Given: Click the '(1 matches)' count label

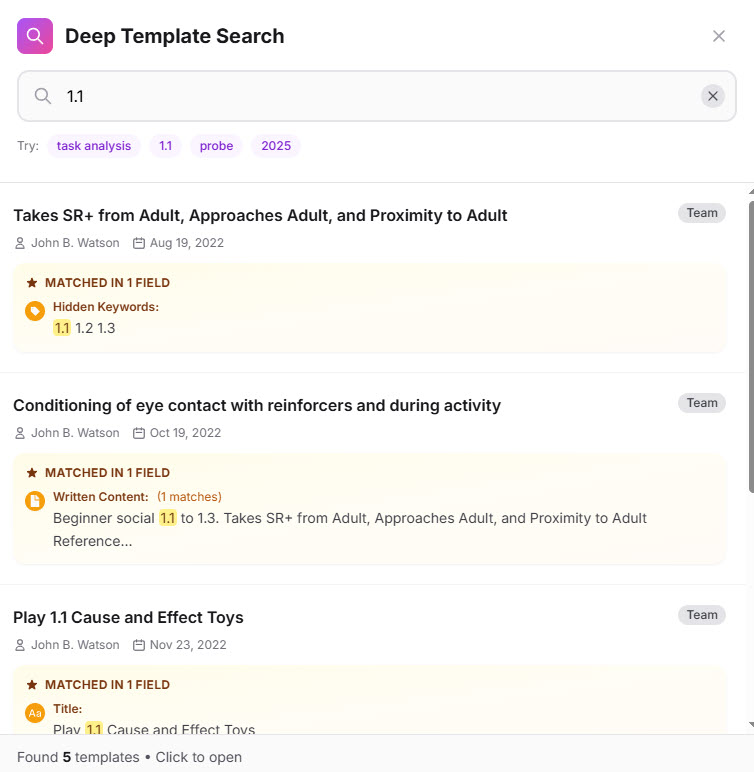Looking at the screenshot, I should (189, 497).
